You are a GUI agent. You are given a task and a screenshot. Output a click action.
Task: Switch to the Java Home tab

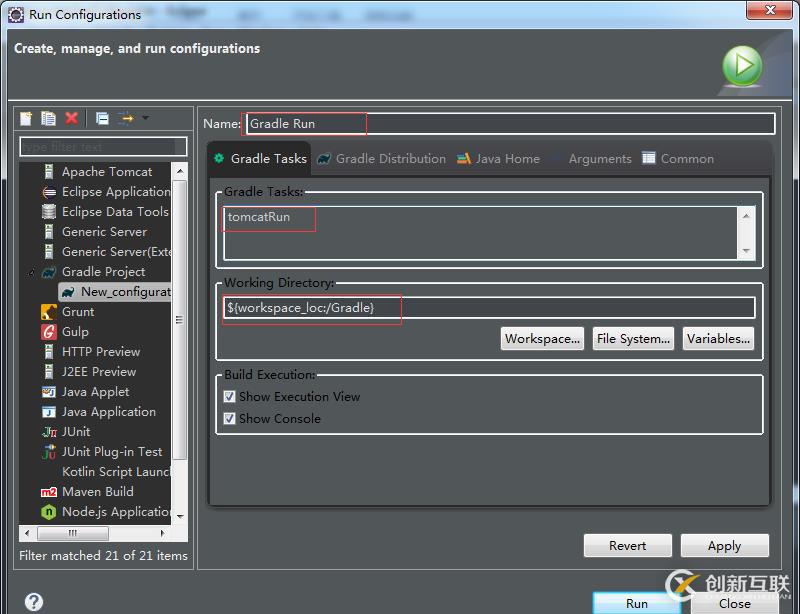point(498,159)
